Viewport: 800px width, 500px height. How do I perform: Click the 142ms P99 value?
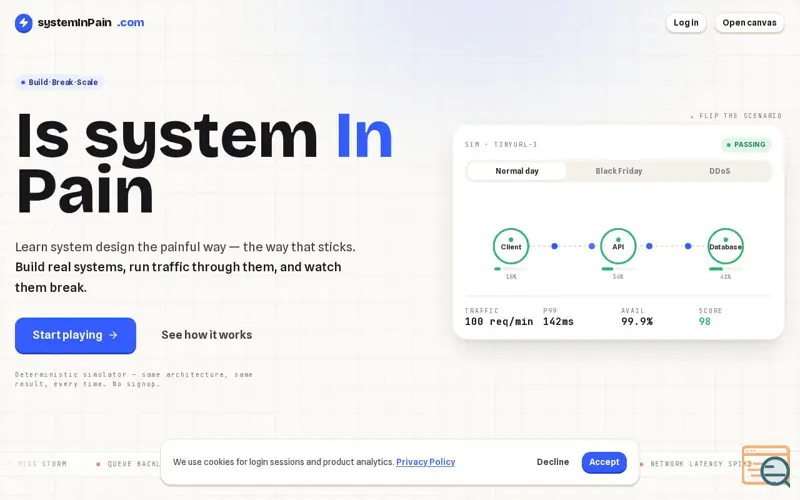click(x=558, y=321)
